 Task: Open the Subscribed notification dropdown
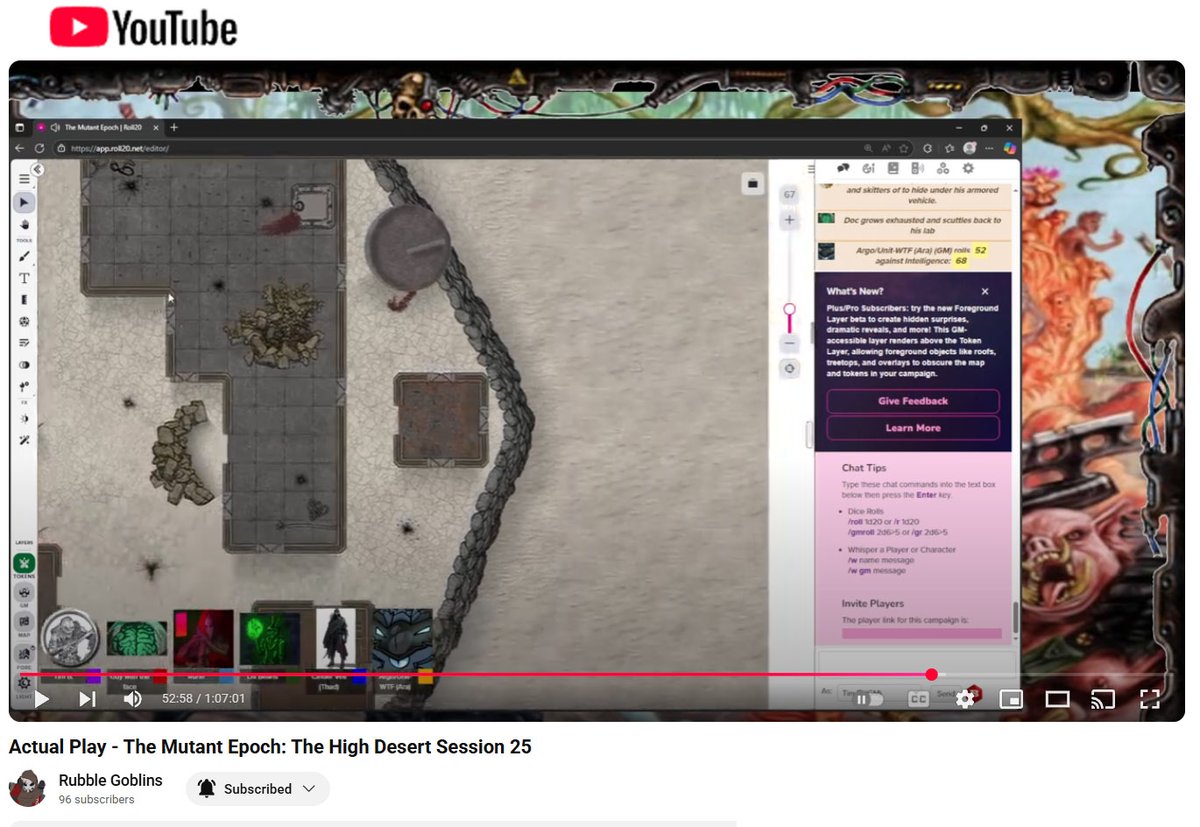click(258, 789)
